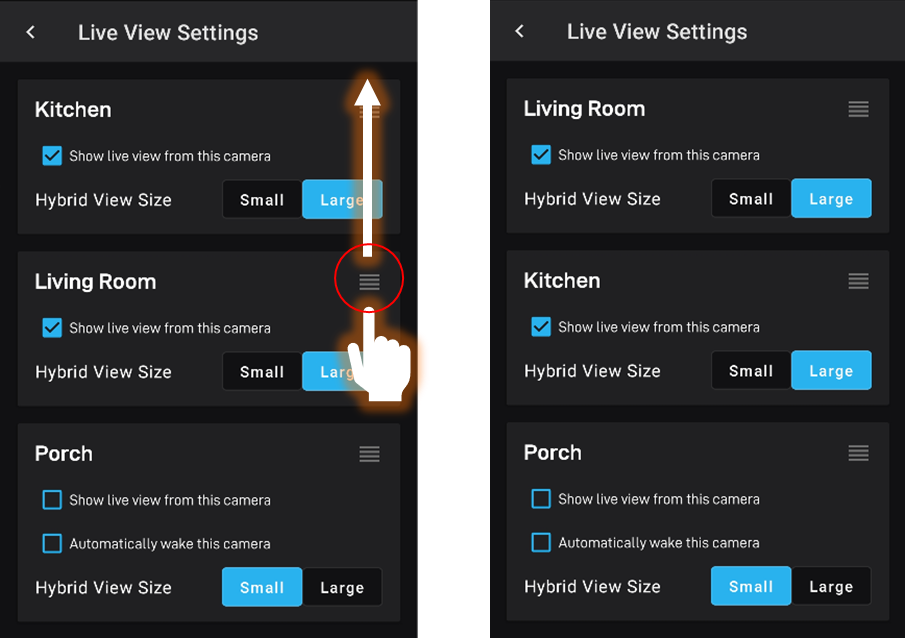Check the right Porch live view checkbox
The height and width of the screenshot is (638, 905).
tap(541, 499)
